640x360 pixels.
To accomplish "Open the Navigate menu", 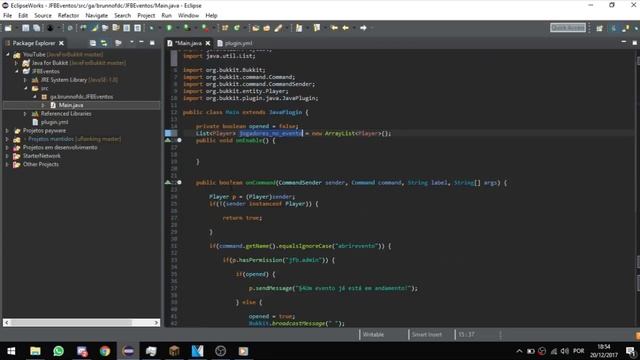I will point(96,16).
